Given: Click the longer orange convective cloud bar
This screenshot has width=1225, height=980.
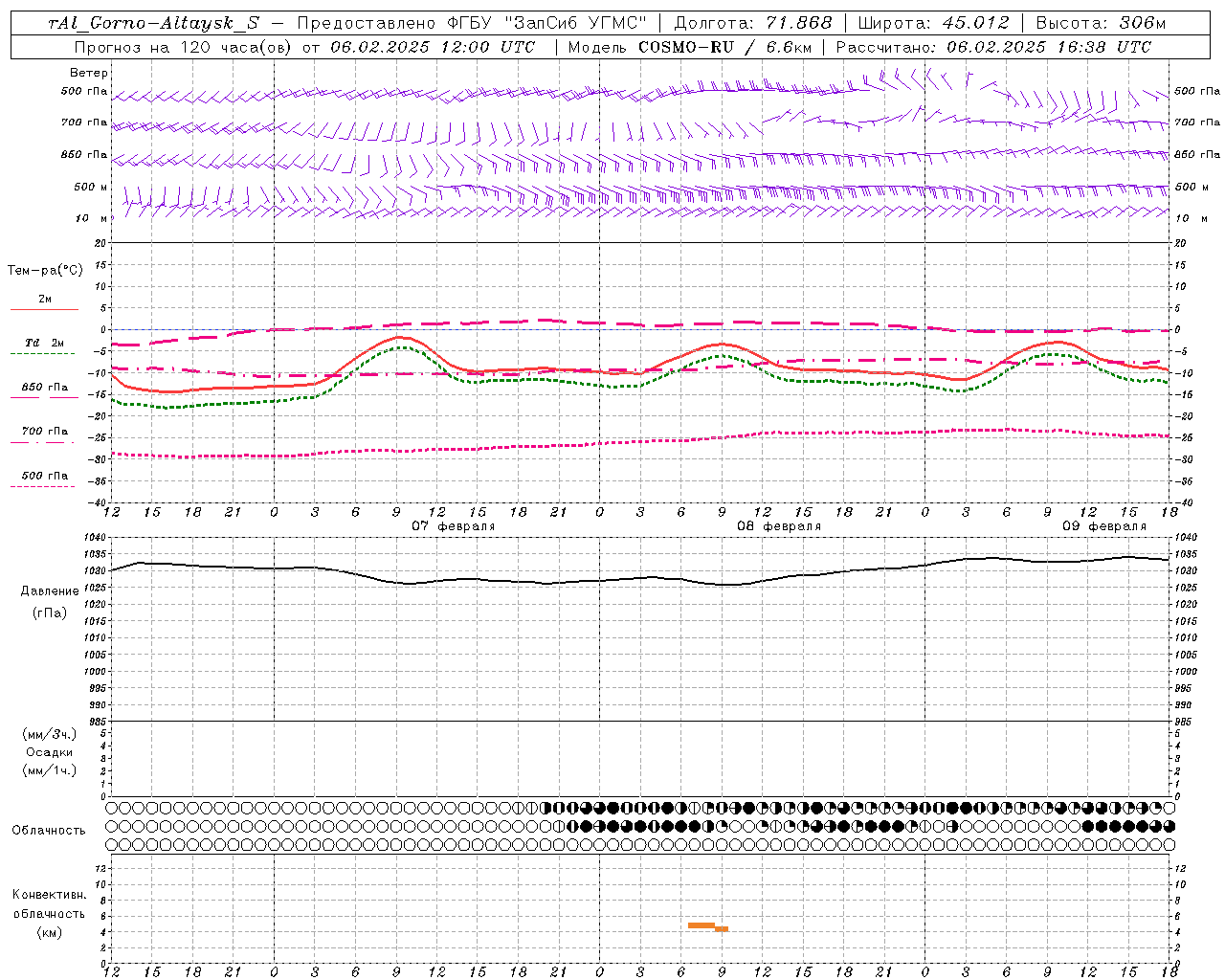Looking at the screenshot, I should coord(702,925).
